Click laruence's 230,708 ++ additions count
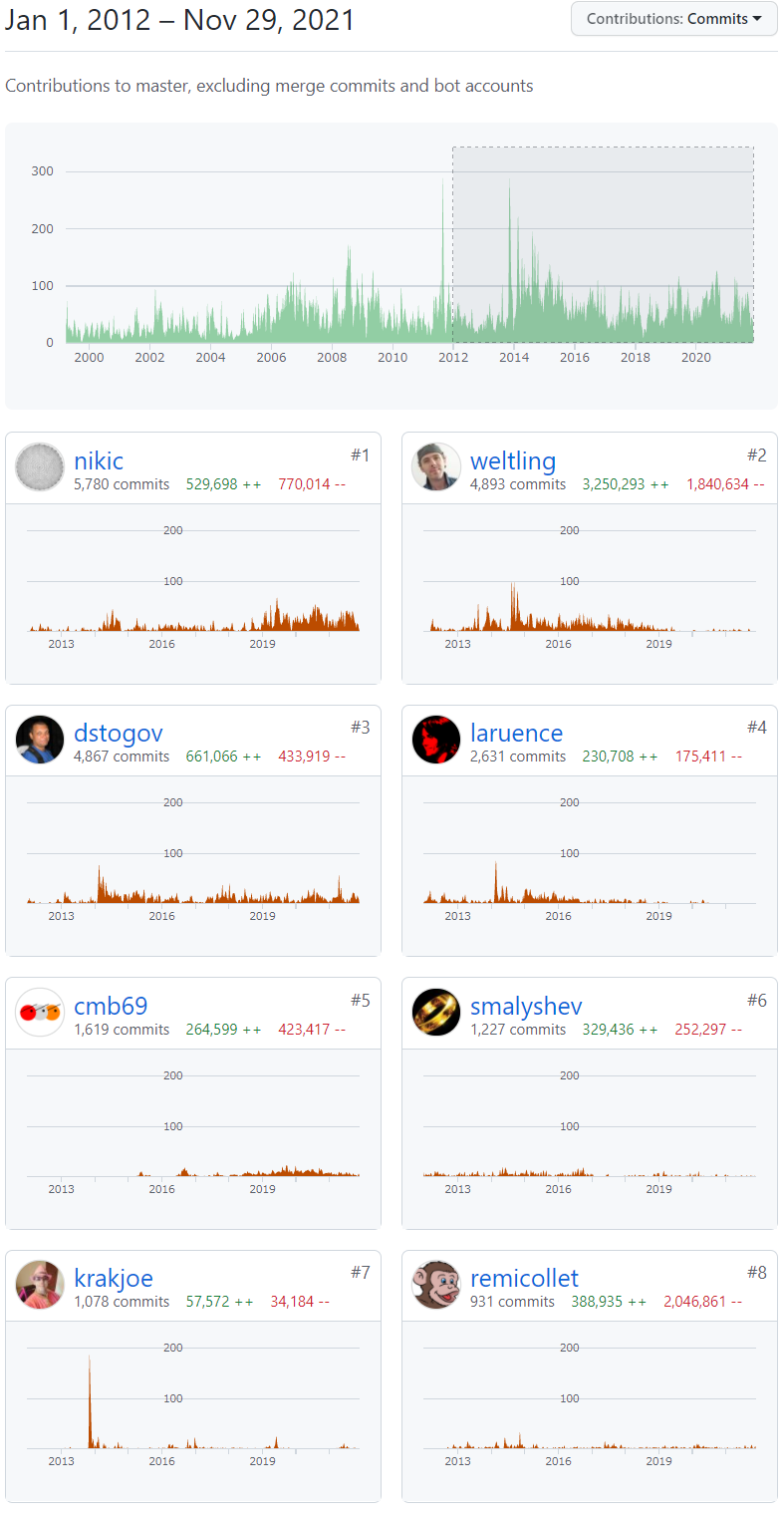This screenshot has height=1516, width=784. tap(621, 757)
